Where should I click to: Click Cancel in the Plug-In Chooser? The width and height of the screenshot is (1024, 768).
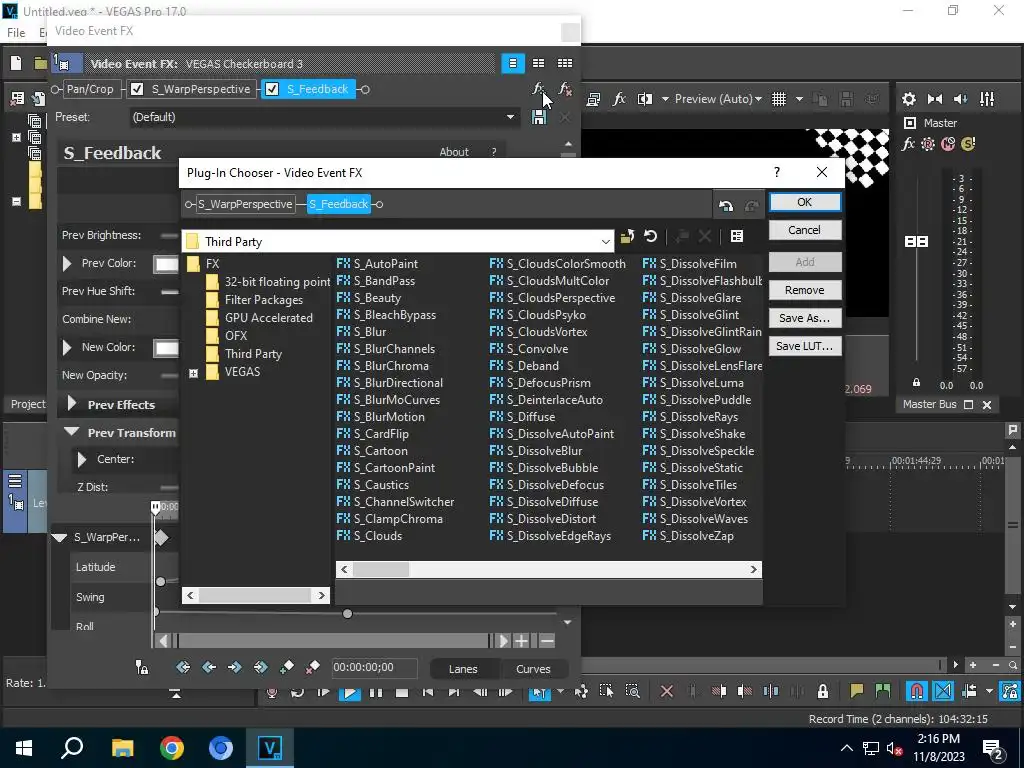click(805, 230)
